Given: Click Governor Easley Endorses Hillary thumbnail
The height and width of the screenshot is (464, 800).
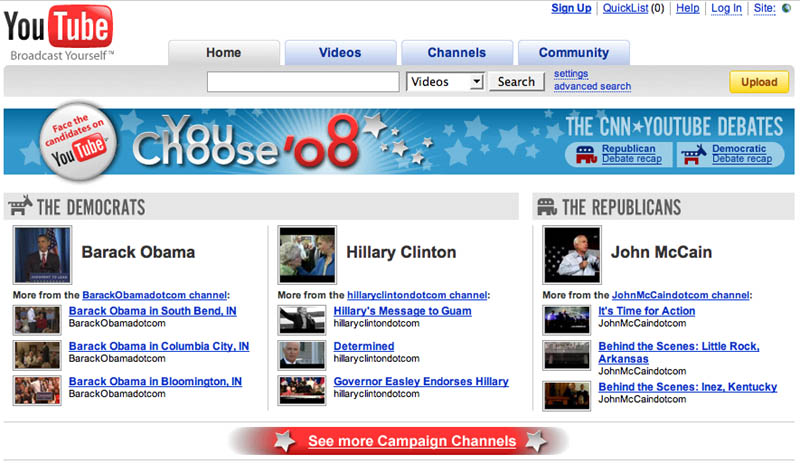Looking at the screenshot, I should tap(302, 390).
